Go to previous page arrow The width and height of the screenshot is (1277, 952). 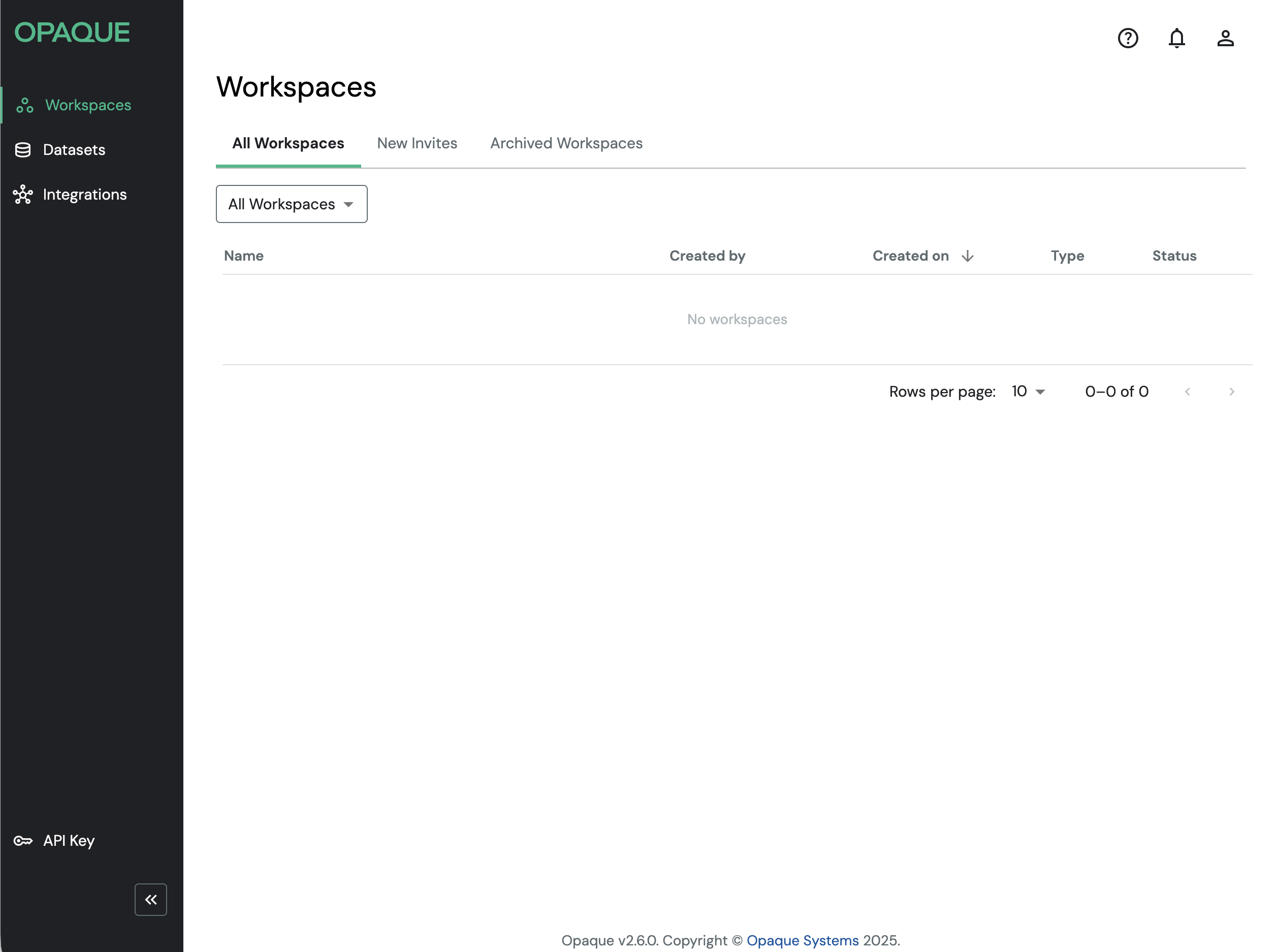(1187, 392)
